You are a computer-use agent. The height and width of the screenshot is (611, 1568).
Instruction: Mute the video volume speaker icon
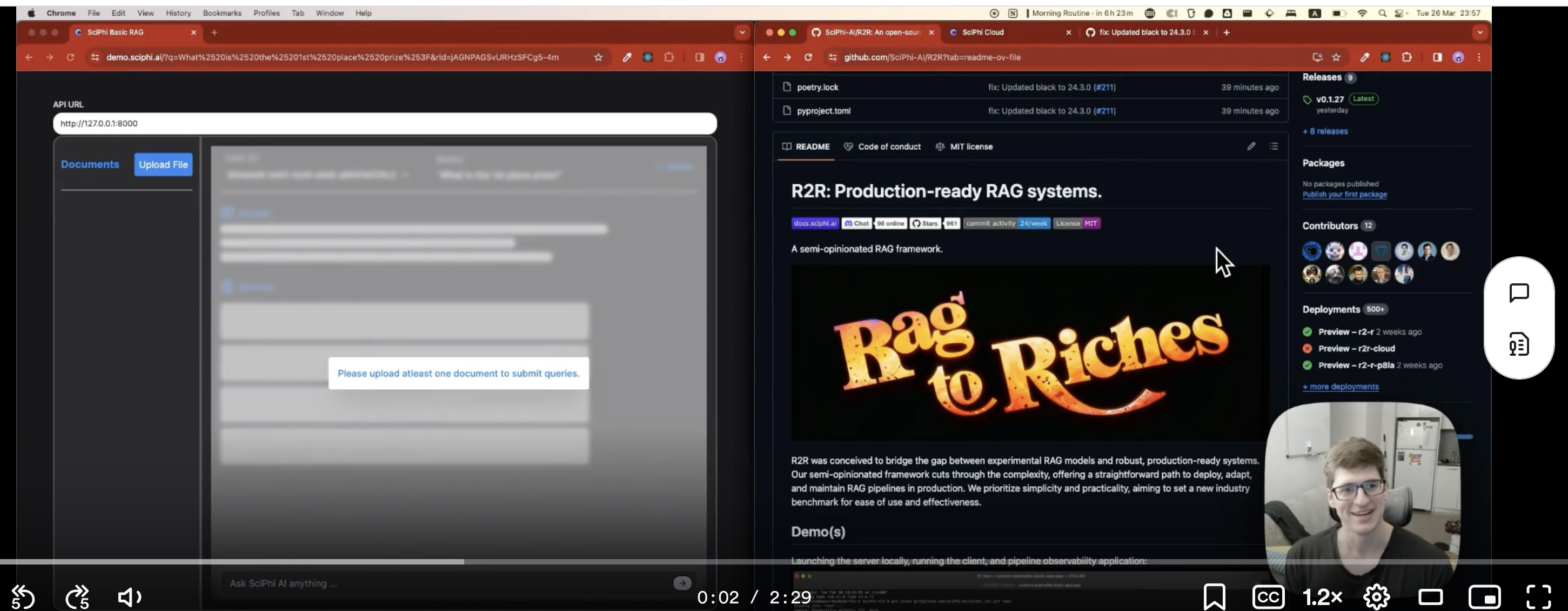[129, 597]
